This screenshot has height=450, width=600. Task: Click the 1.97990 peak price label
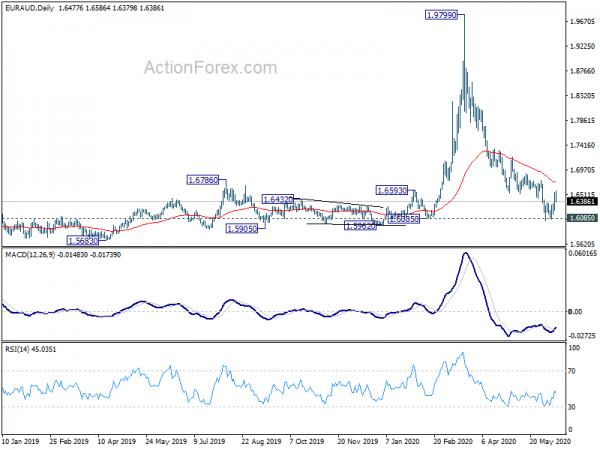click(442, 15)
